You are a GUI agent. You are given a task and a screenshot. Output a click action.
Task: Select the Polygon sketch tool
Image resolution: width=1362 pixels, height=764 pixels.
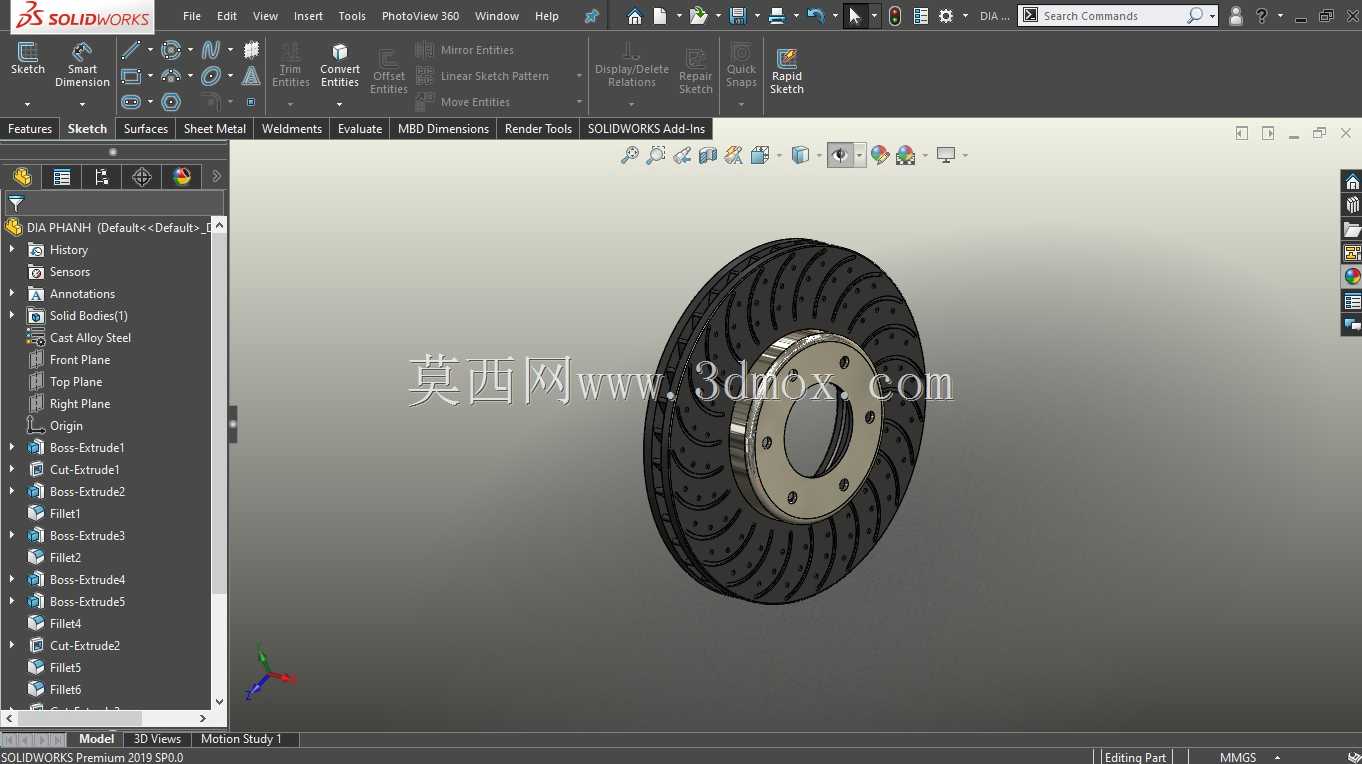click(x=171, y=102)
